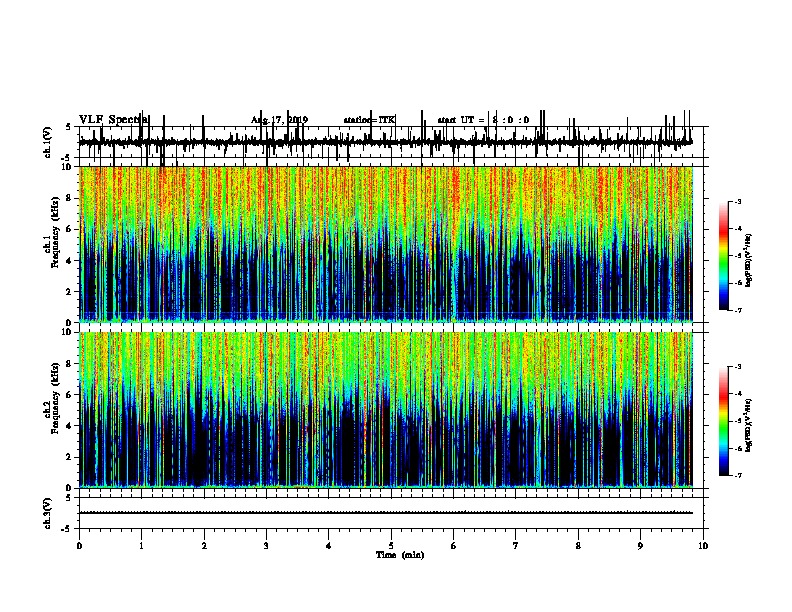Click the "ch.1(V)" waveform axis label
This screenshot has height=612, width=792.
48,142
